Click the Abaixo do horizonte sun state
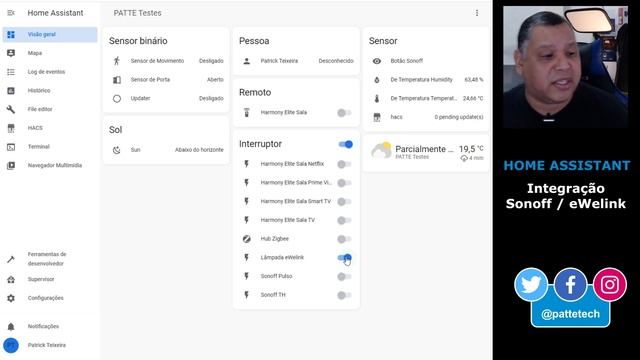Image resolution: width=640 pixels, height=360 pixels. click(199, 150)
